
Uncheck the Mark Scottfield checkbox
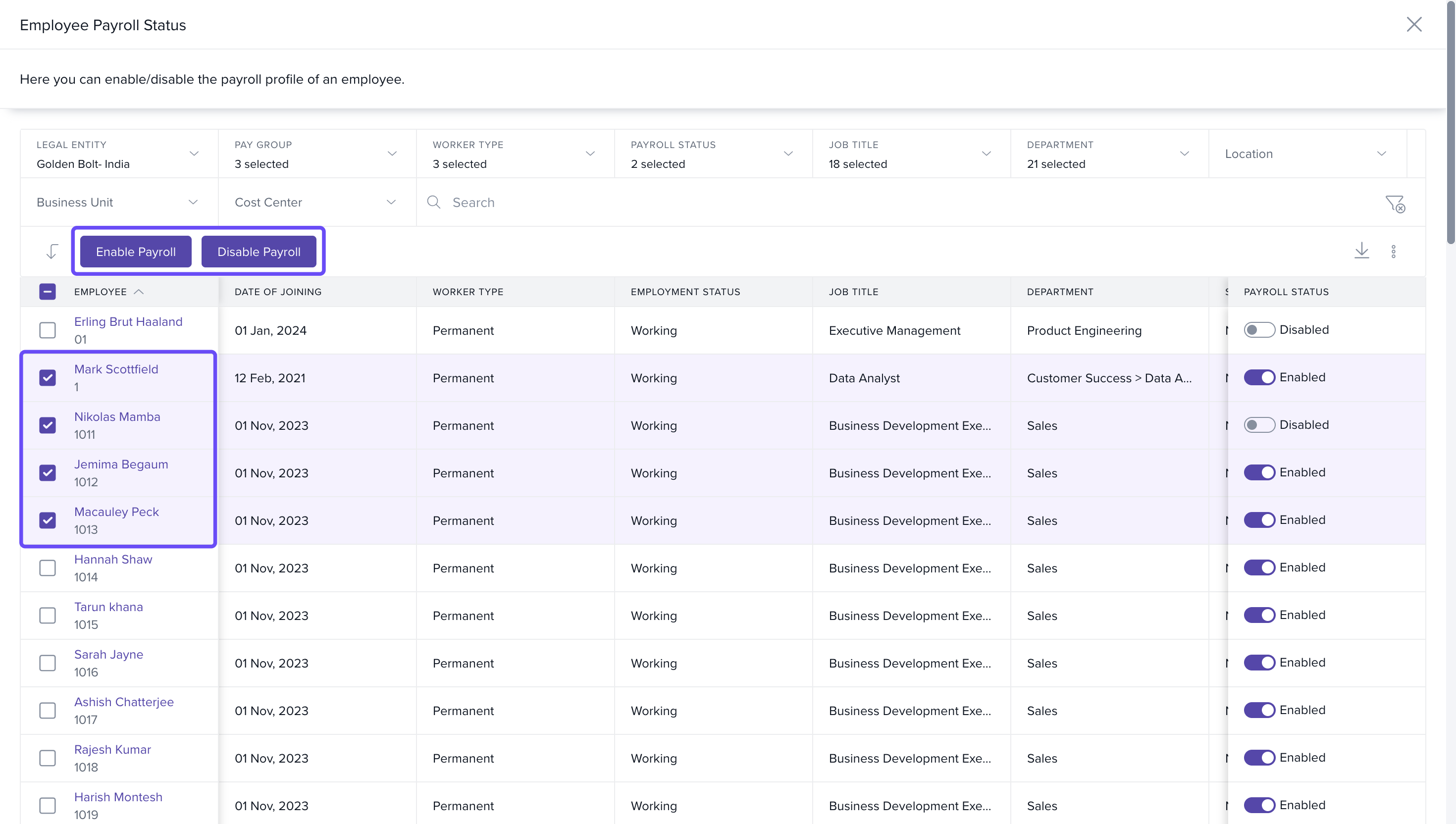click(48, 377)
